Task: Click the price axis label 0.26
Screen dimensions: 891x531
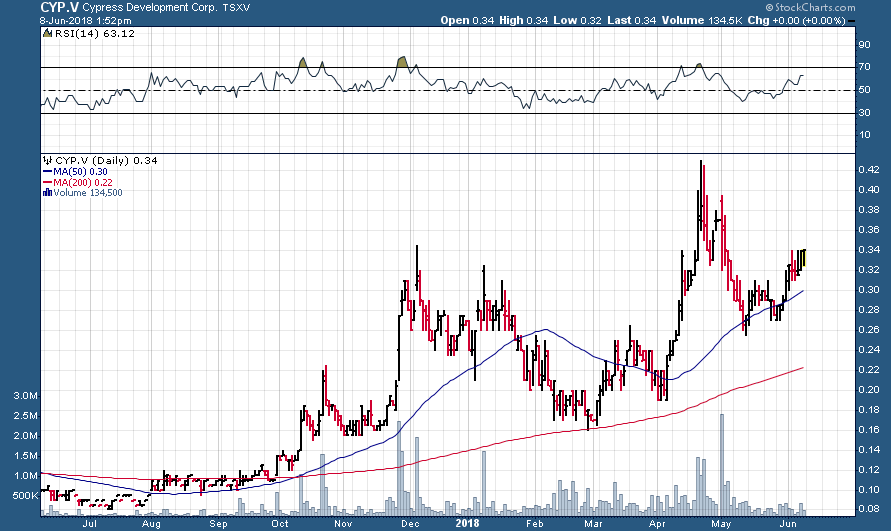Action: click(x=869, y=329)
